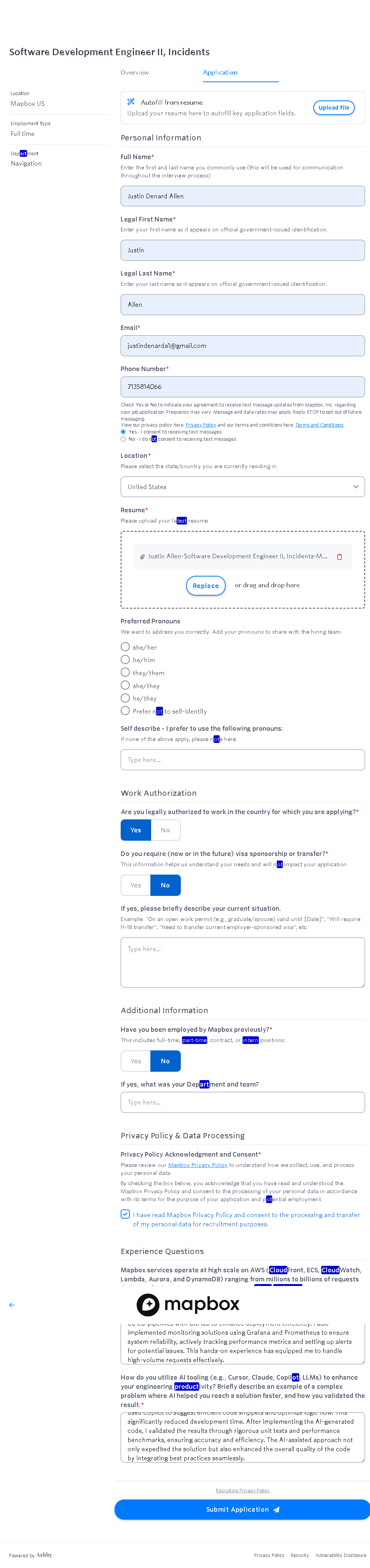
Task: Choose not to consent to text messages
Action: 124,439
